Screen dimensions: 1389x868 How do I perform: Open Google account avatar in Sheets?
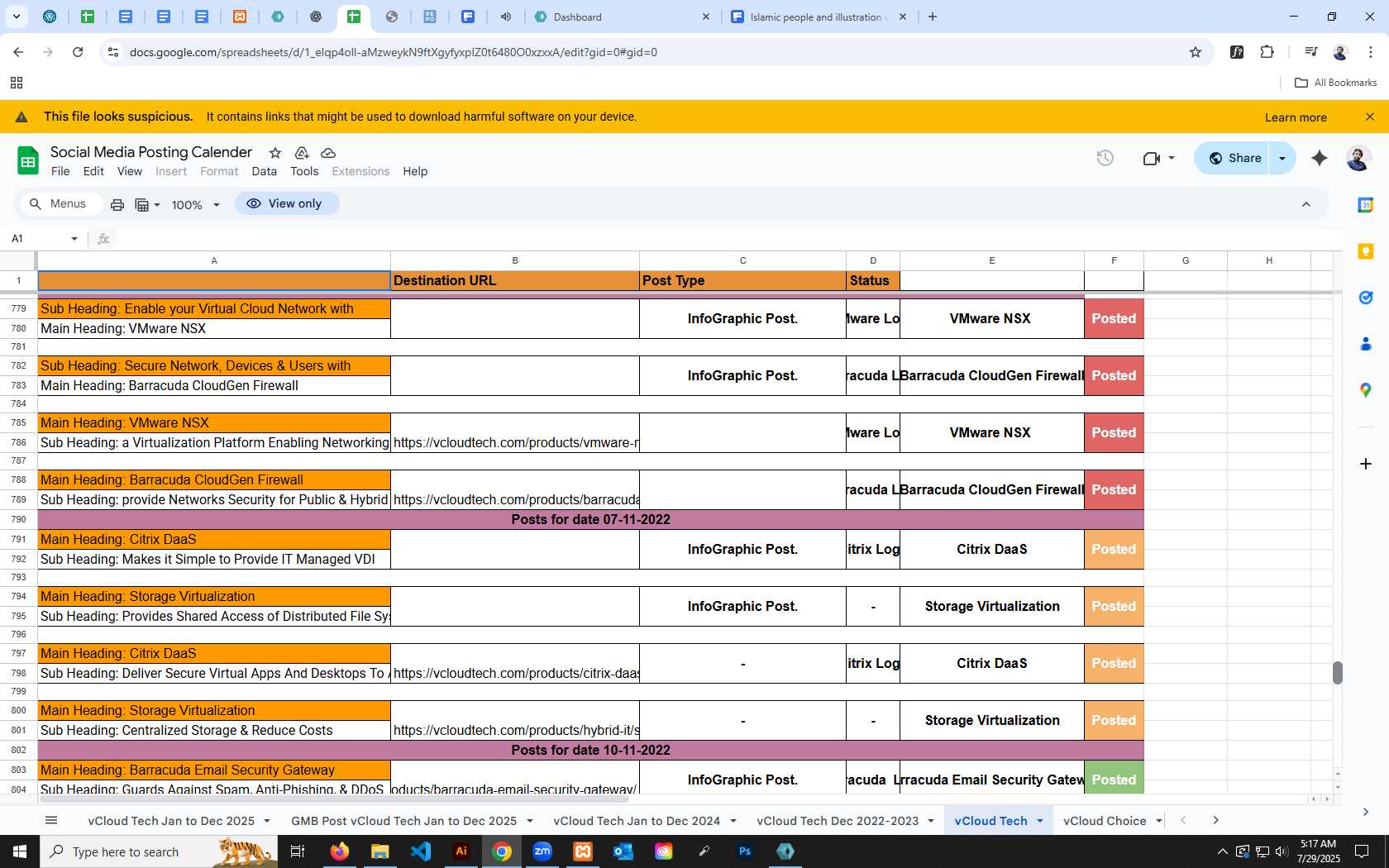tap(1358, 158)
